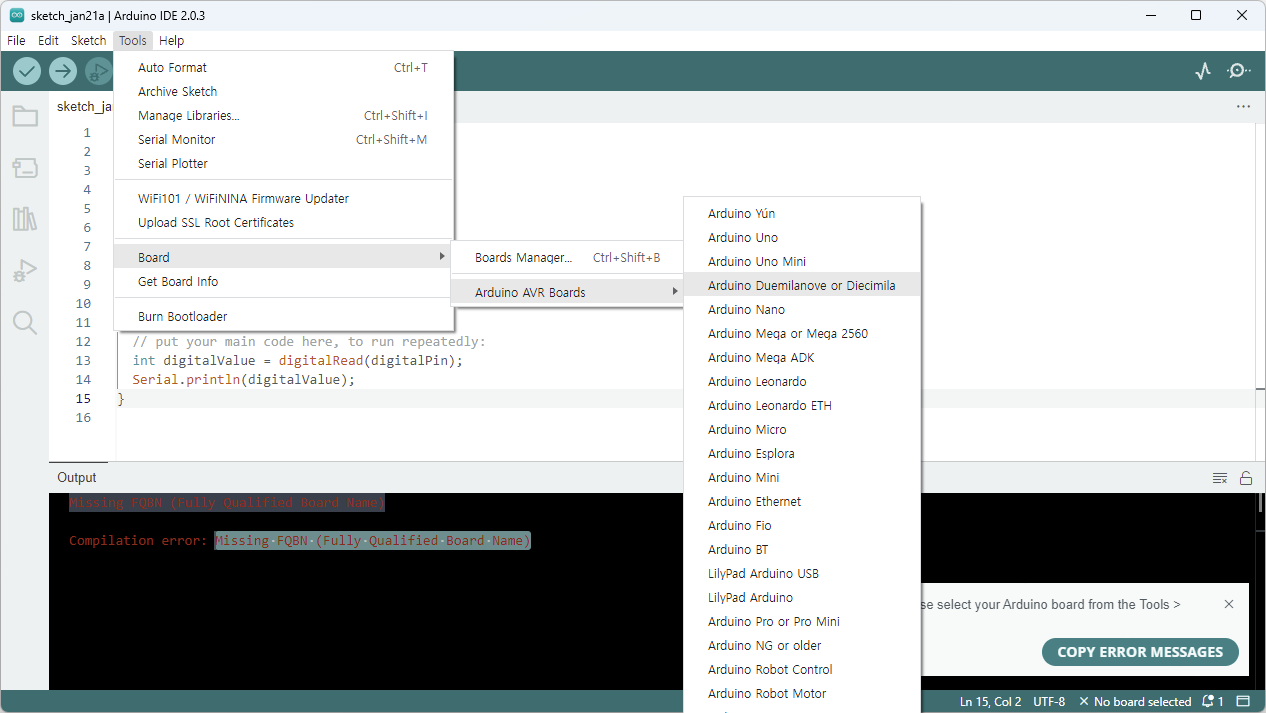Select Arduino Micro board

(802, 430)
